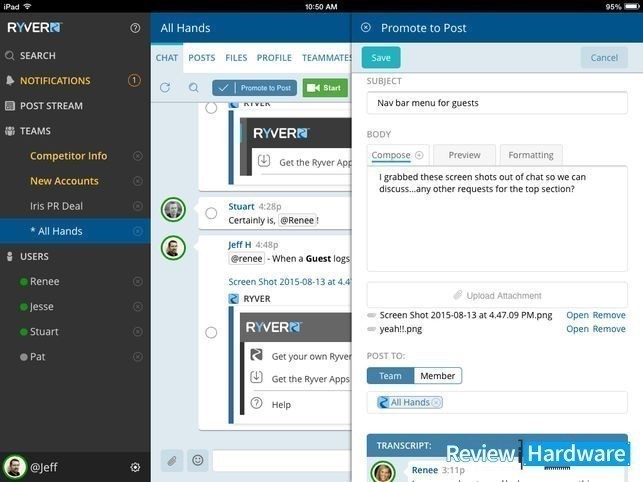Image resolution: width=643 pixels, height=482 pixels.
Task: Close the Jesse user entry
Action: pos(138,306)
